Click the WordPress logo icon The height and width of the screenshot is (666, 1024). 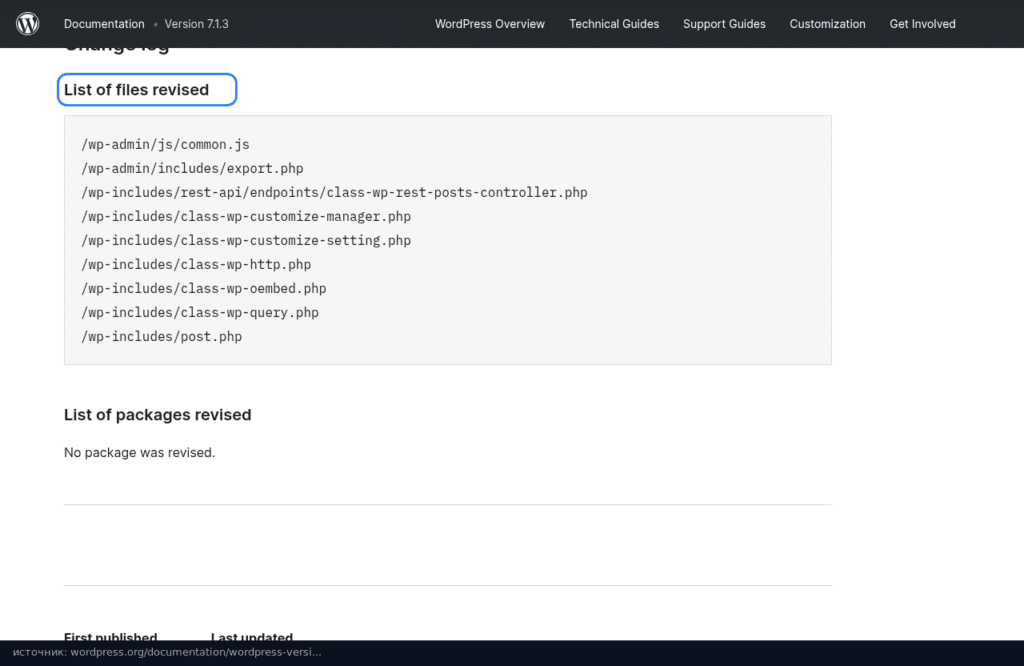pos(27,24)
